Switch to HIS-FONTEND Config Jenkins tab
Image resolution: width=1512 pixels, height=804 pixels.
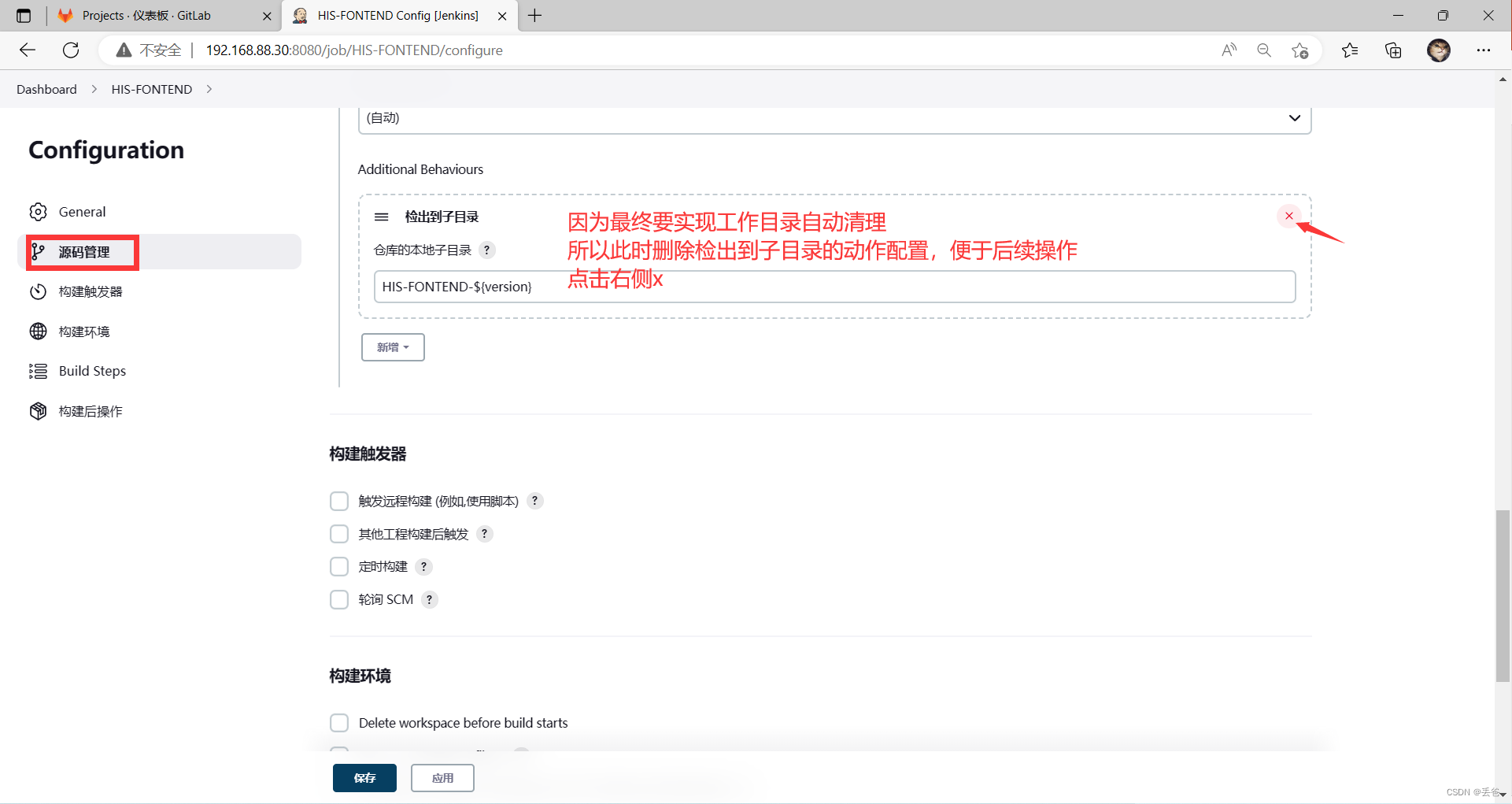pos(398,16)
